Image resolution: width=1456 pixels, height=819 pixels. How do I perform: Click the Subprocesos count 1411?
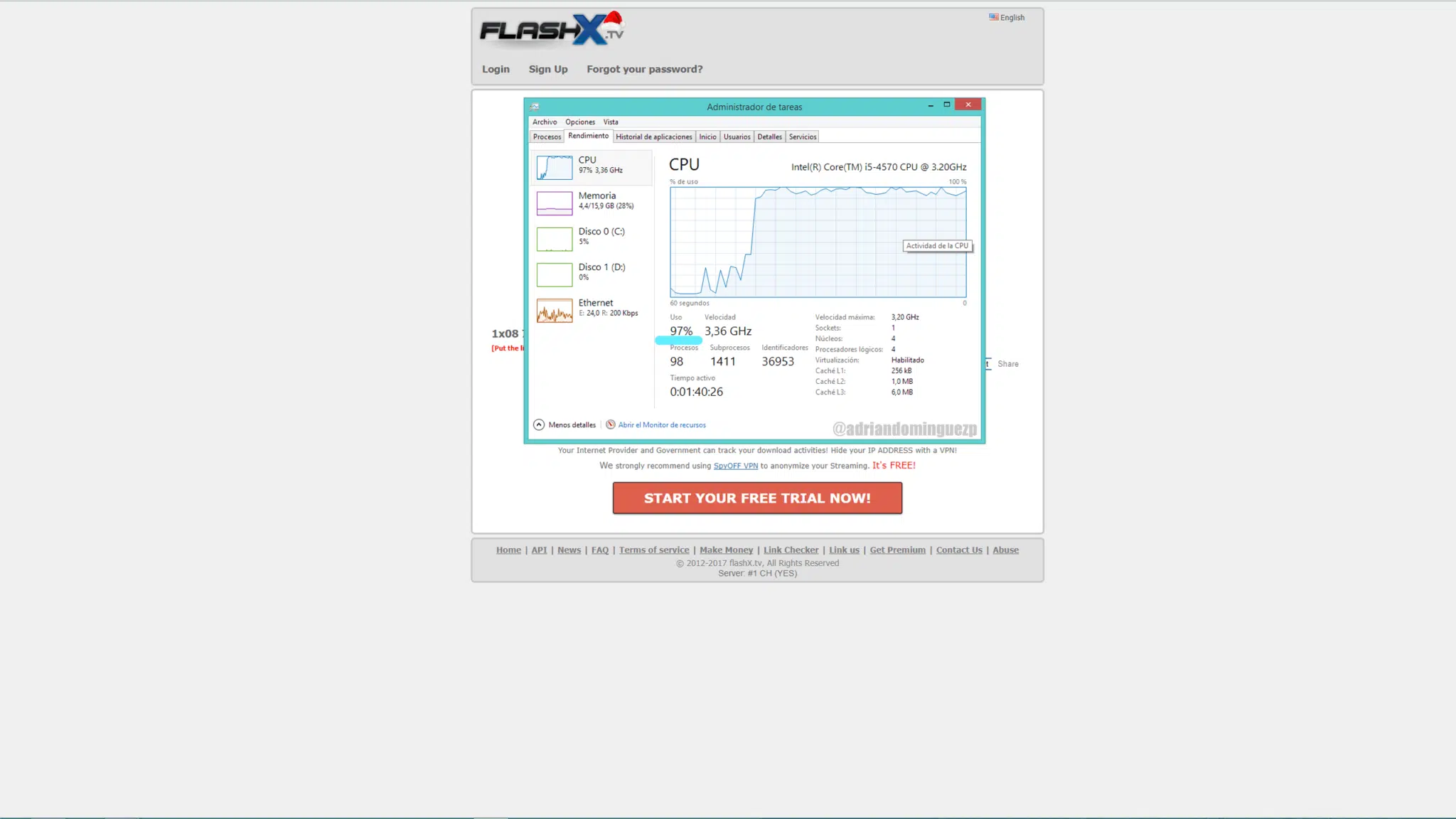722,362
